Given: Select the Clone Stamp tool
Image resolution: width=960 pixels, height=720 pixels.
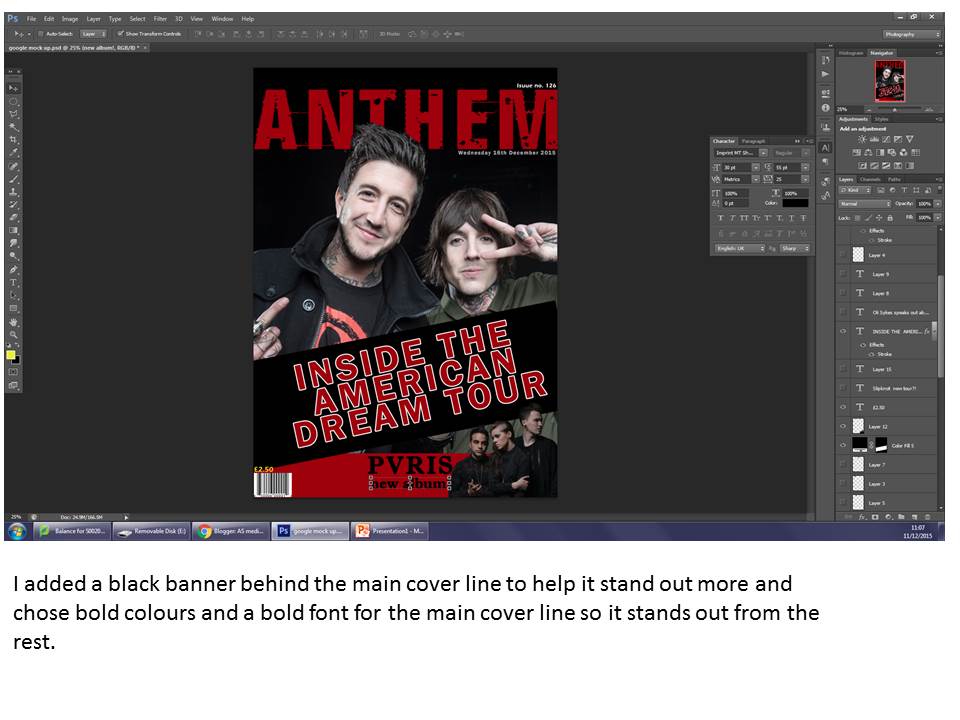Looking at the screenshot, I should [13, 192].
